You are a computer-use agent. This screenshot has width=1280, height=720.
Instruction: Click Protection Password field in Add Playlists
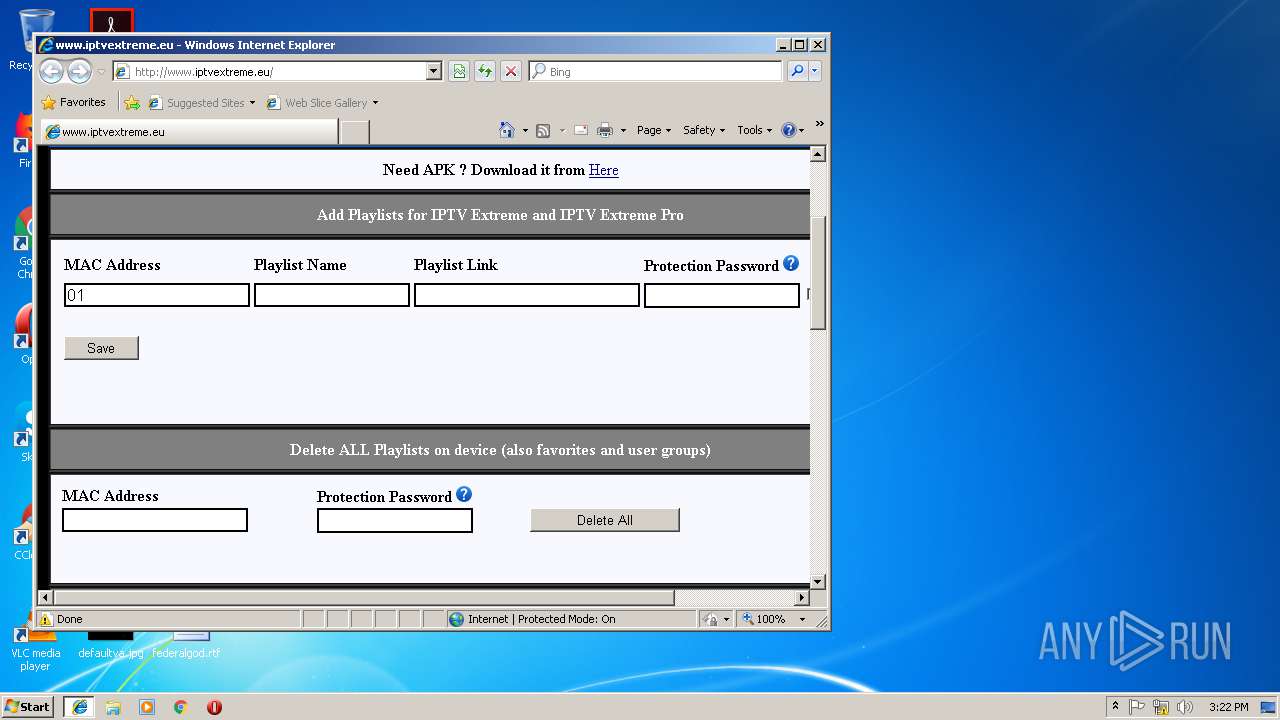pos(722,295)
